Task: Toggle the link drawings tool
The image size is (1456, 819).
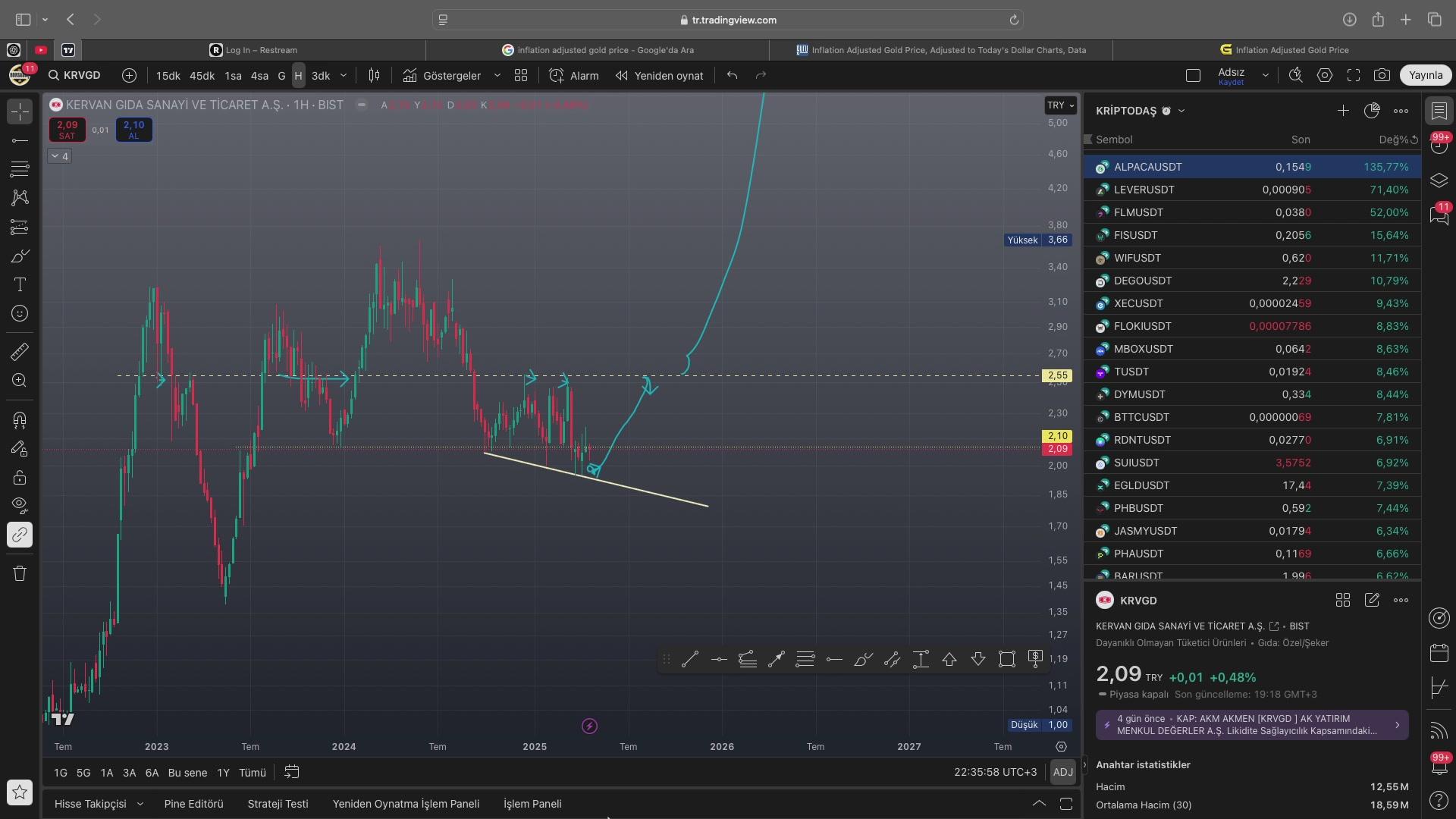Action: [20, 535]
